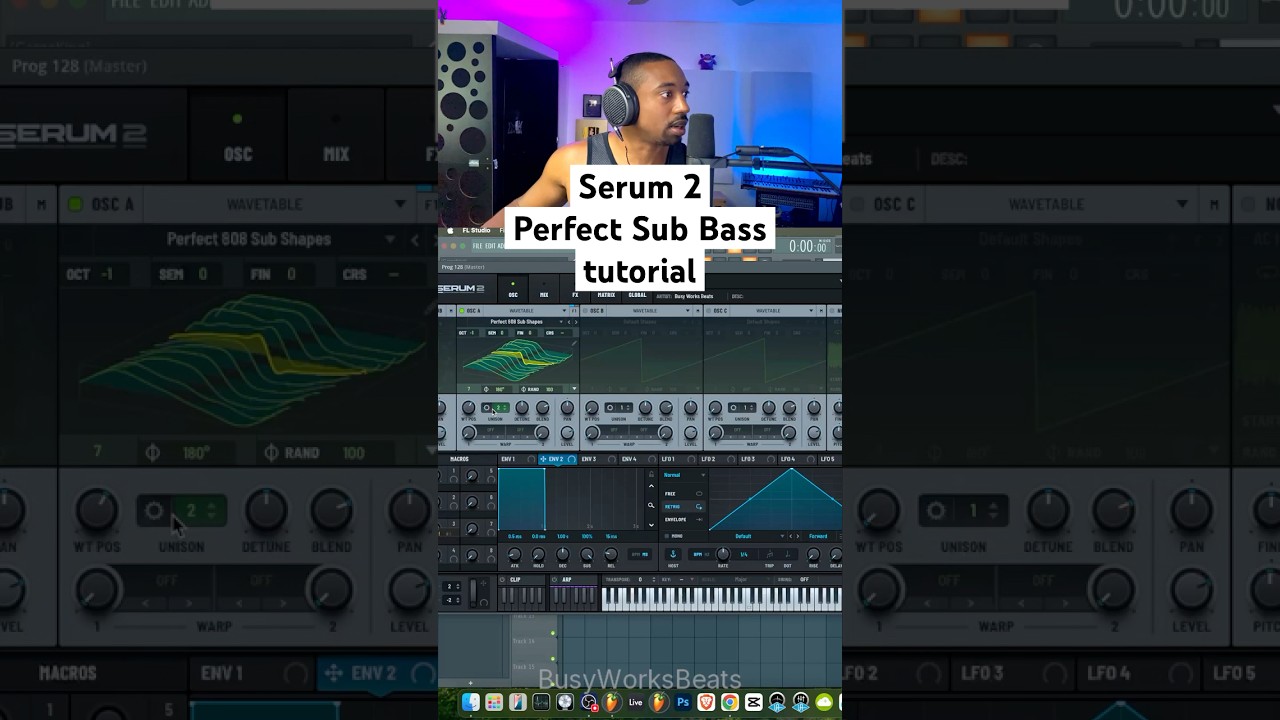
Task: Open the Brave browser in the Dock
Action: (x=706, y=702)
